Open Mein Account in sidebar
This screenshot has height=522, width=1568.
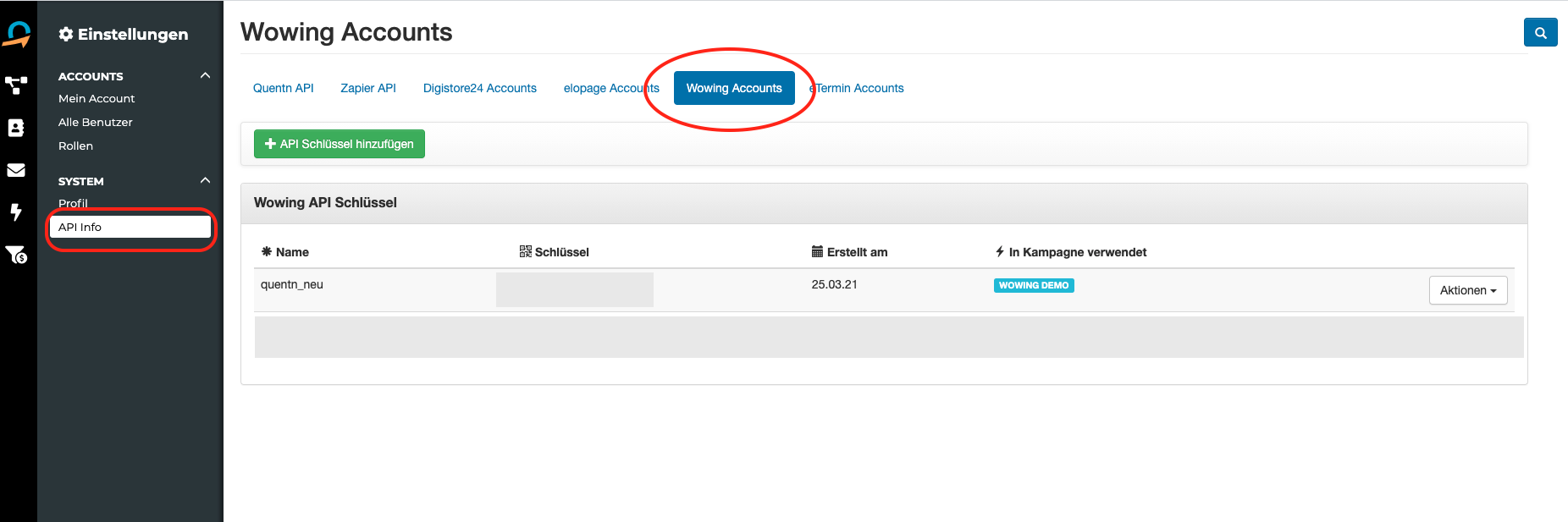(97, 98)
